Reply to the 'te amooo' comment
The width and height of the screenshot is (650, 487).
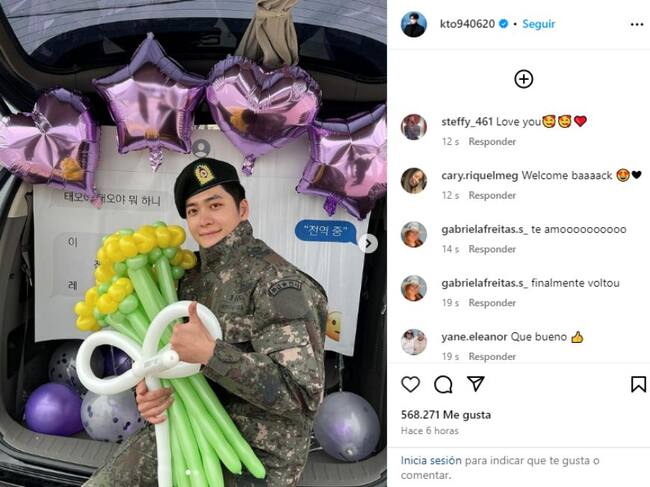(492, 249)
